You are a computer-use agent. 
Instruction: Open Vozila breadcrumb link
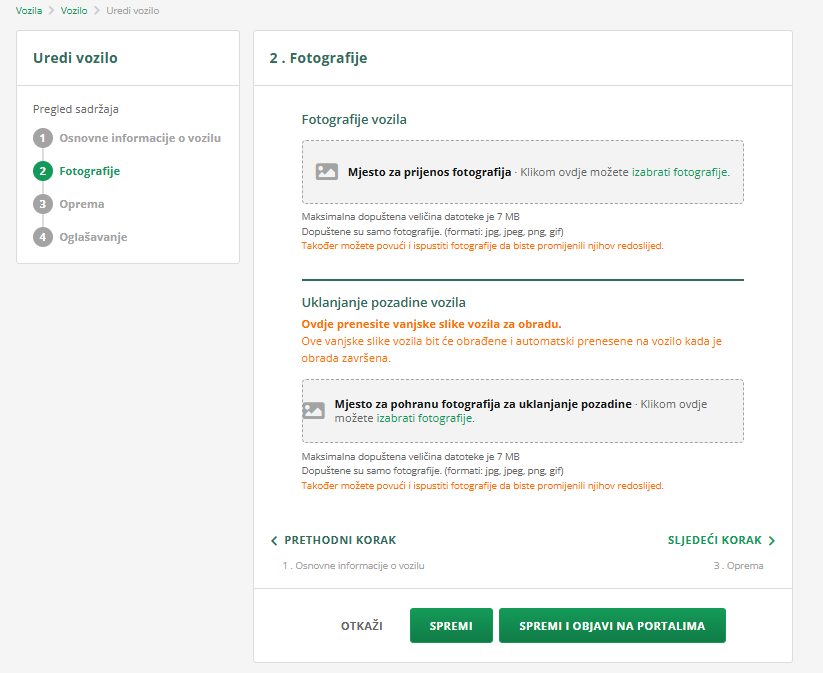pyautogui.click(x=29, y=10)
